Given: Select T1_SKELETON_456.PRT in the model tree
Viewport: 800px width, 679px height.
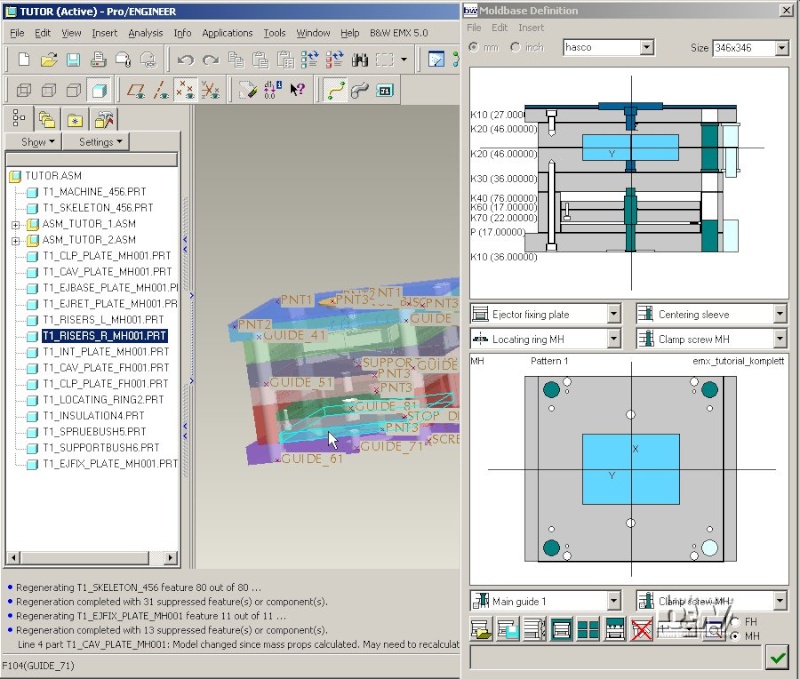Looking at the screenshot, I should click(x=97, y=208).
